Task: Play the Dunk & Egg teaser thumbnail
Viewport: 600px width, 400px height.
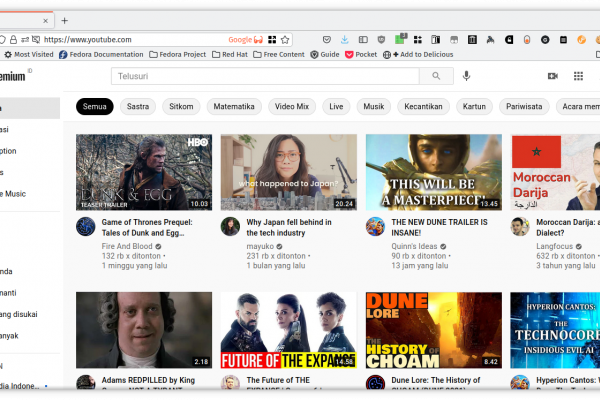Action: pyautogui.click(x=144, y=172)
